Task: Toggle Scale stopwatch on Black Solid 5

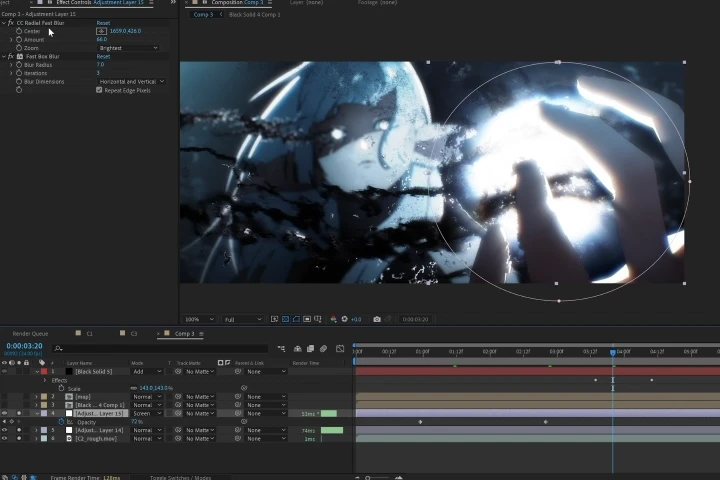Action: click(61, 388)
